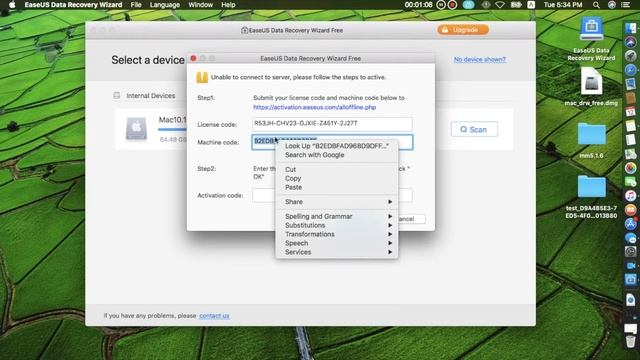Click the Internal Devices section icon

(117, 96)
